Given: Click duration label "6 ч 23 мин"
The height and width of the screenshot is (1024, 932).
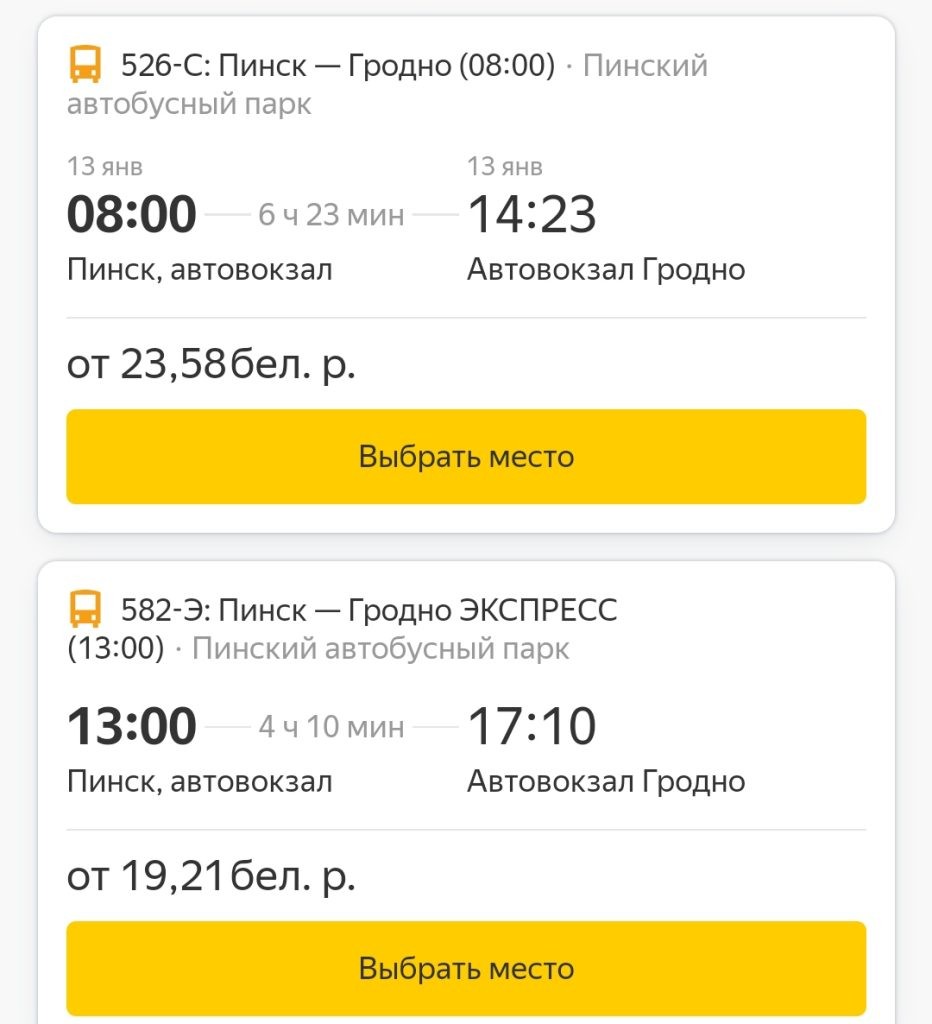Looking at the screenshot, I should 331,215.
